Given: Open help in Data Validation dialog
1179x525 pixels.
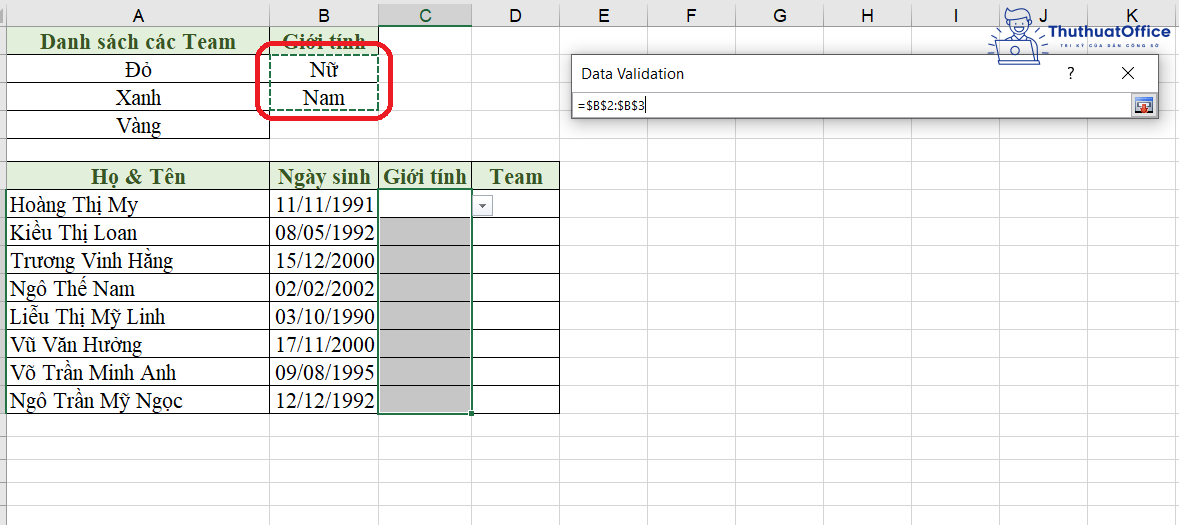Looking at the screenshot, I should [x=1071, y=73].
